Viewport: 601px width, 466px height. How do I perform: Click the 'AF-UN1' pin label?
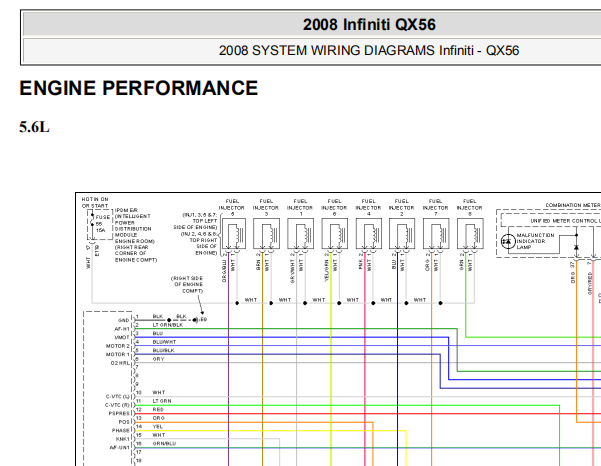click(120, 447)
